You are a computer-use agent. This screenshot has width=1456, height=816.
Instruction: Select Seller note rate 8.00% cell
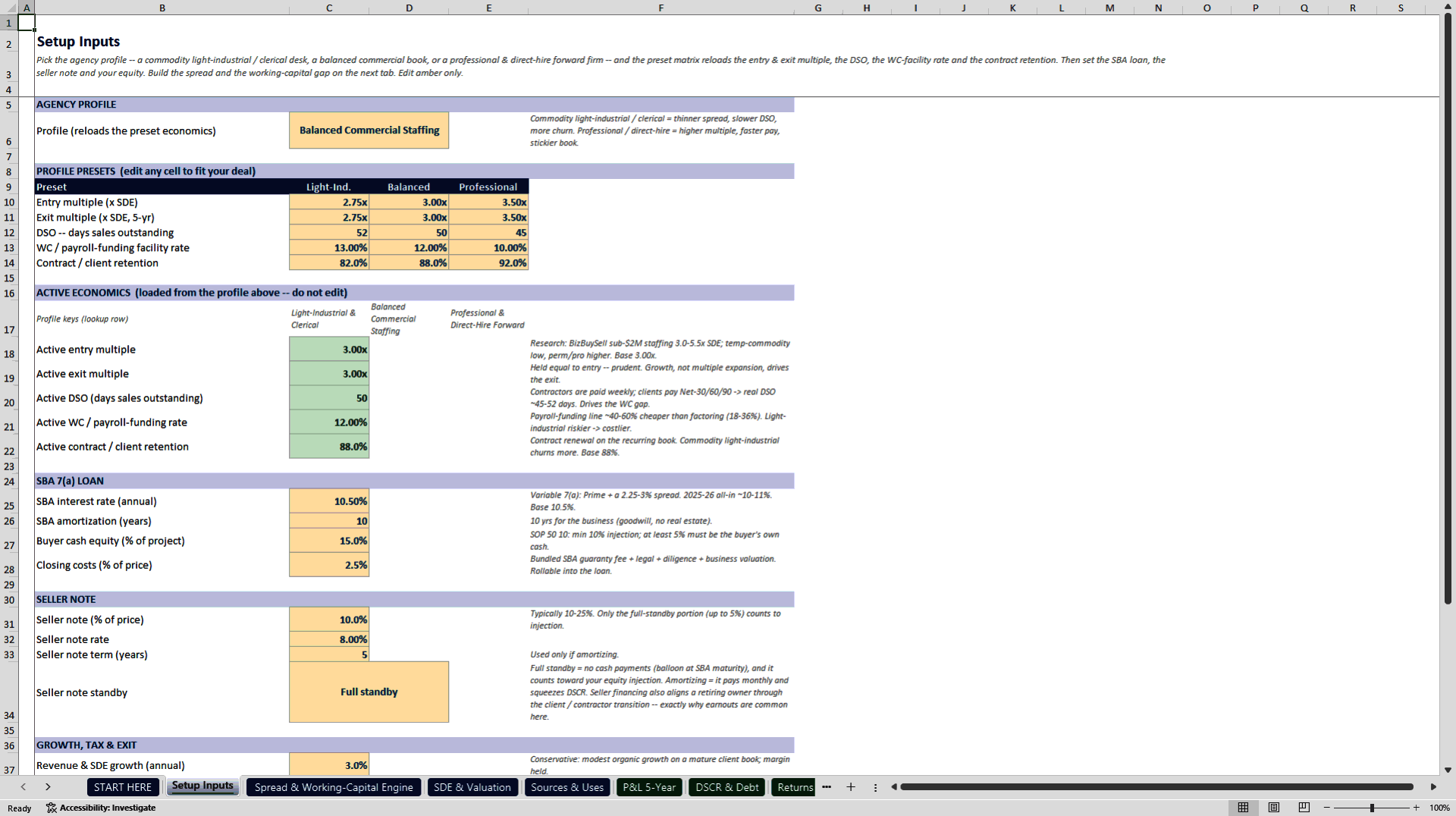pos(329,639)
